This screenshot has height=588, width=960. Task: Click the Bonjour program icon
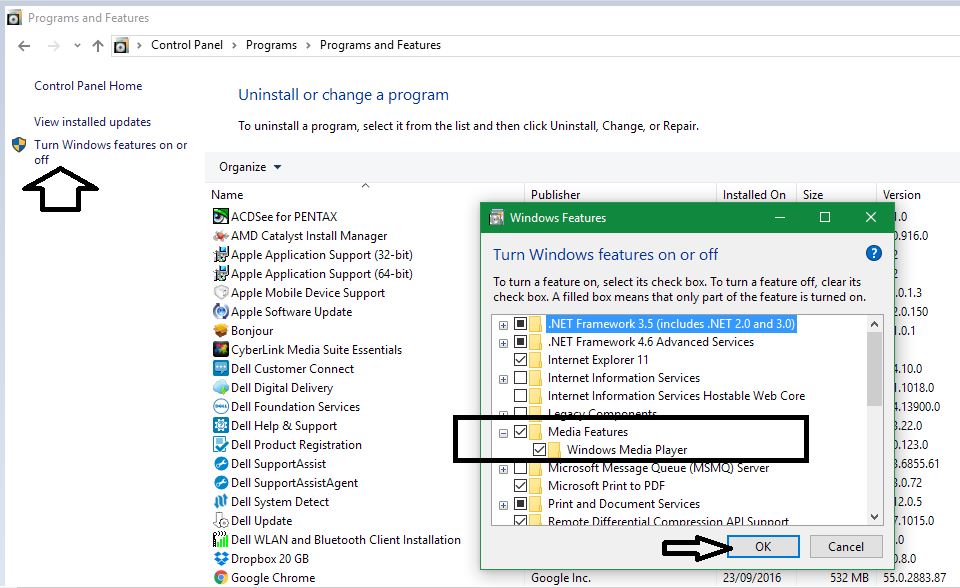[x=220, y=331]
